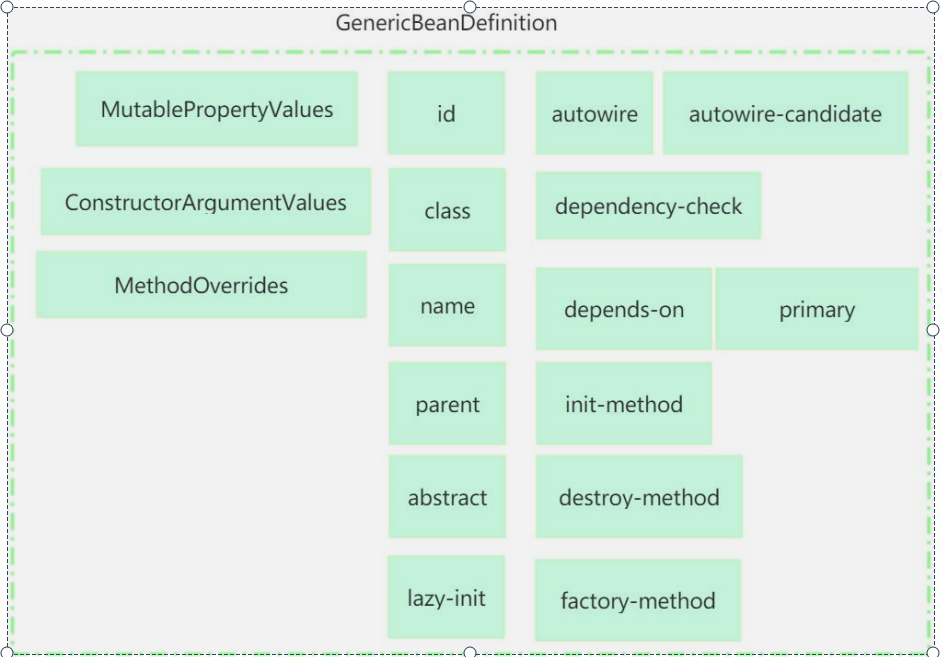Click the parent box
This screenshot has height=657, width=942.
pos(447,404)
